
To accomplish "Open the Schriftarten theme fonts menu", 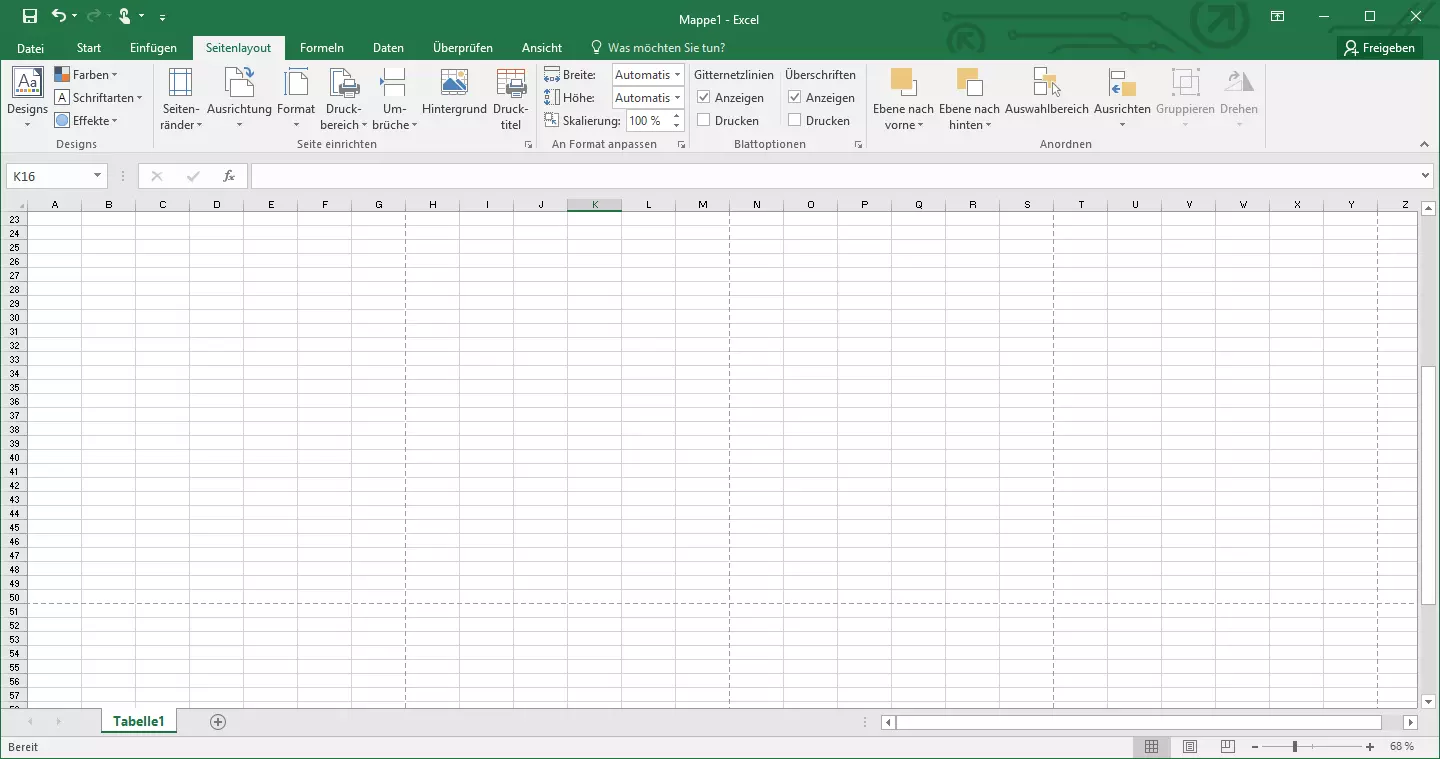I will (98, 98).
